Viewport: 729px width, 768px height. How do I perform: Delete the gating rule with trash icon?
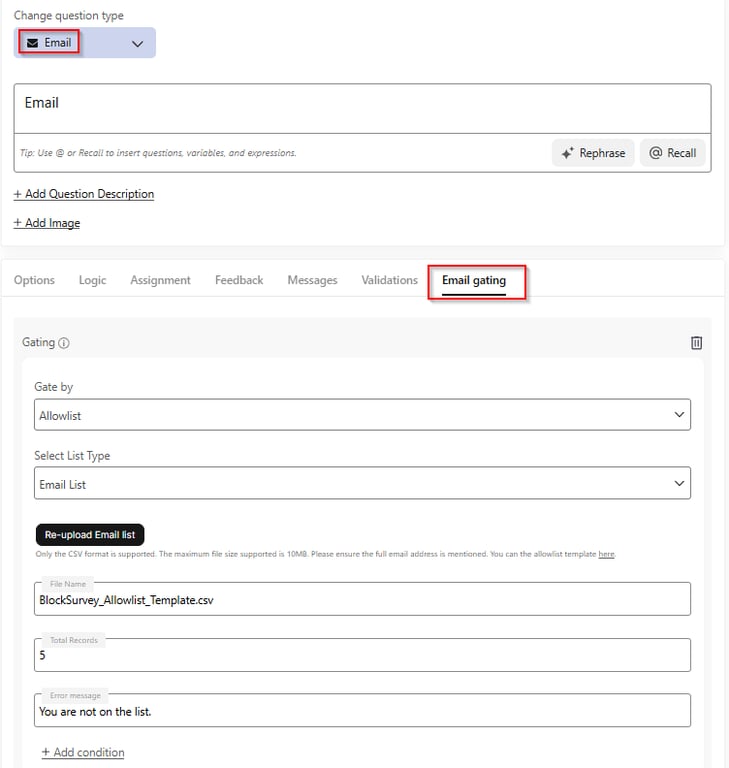696,342
